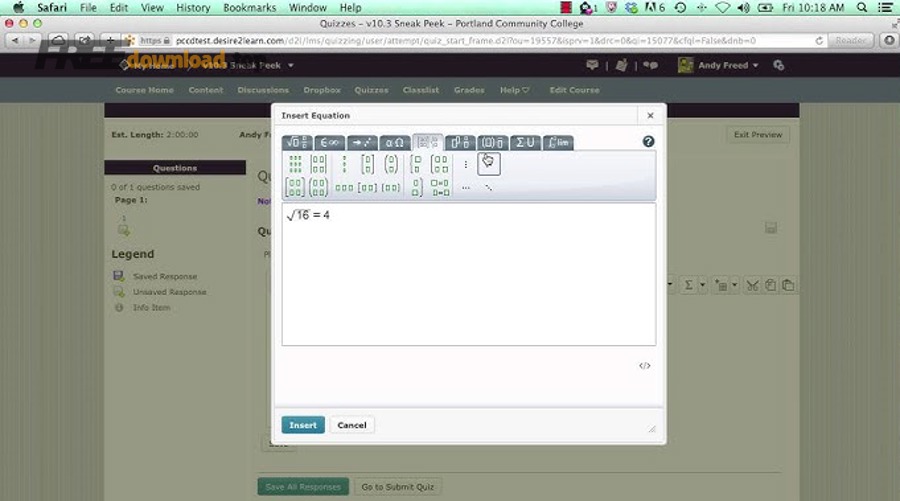Viewport: 900px width, 501px height.
Task: Insert square-bracket column vector template
Action: click(x=368, y=164)
